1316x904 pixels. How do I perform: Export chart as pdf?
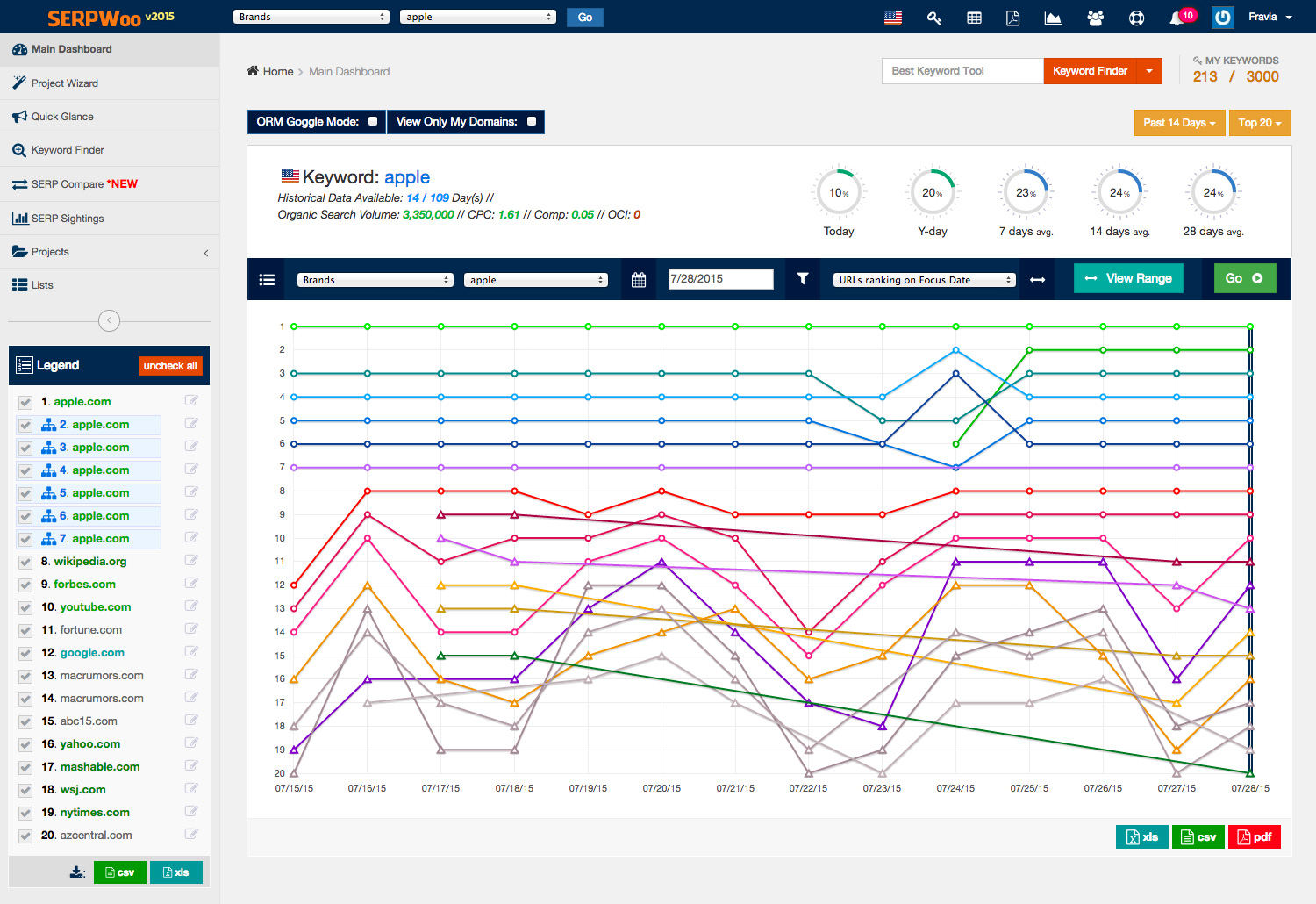point(1255,837)
